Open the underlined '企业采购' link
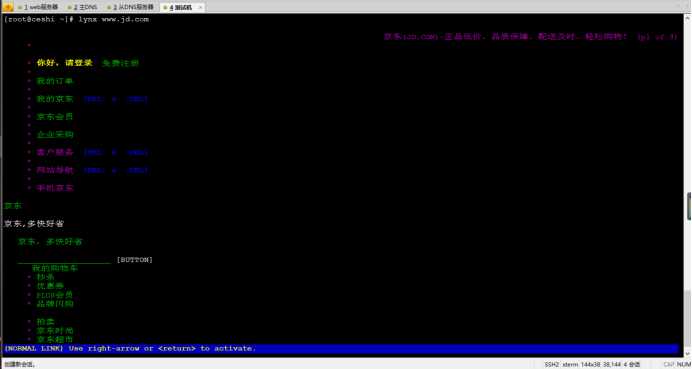 pos(55,134)
